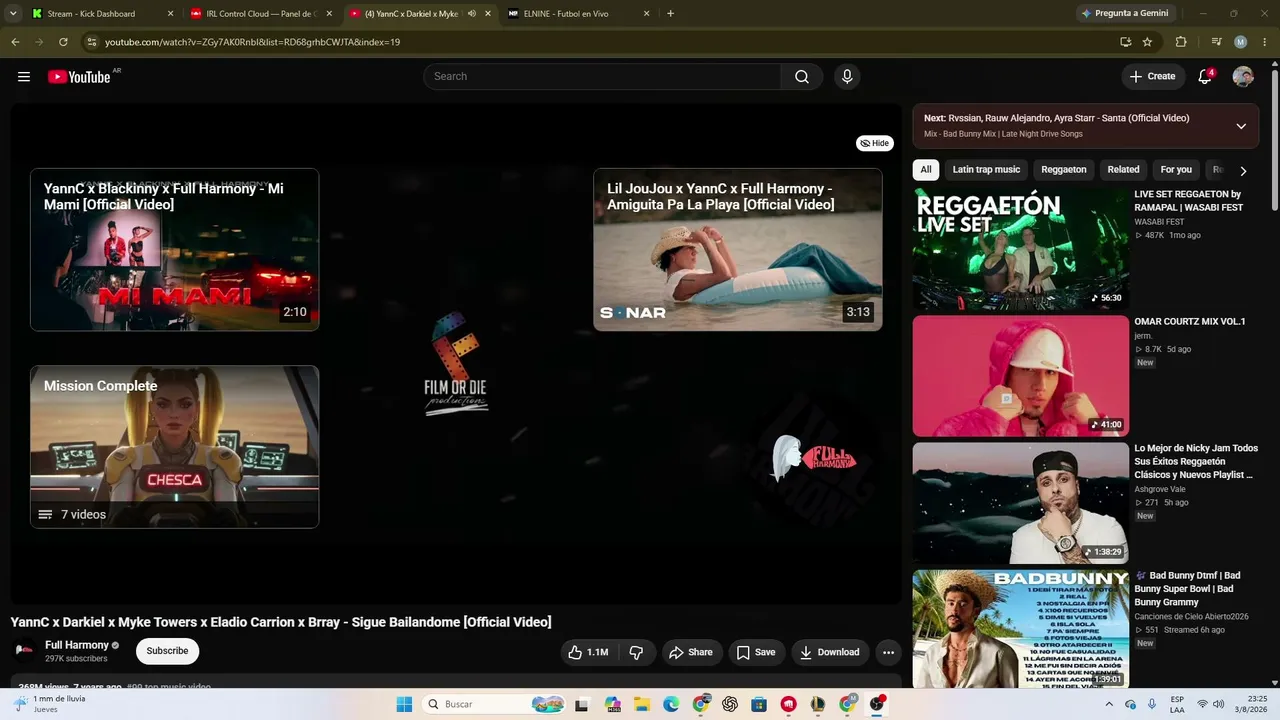
Task: Open OBS Studio from the taskbar
Action: click(x=877, y=704)
